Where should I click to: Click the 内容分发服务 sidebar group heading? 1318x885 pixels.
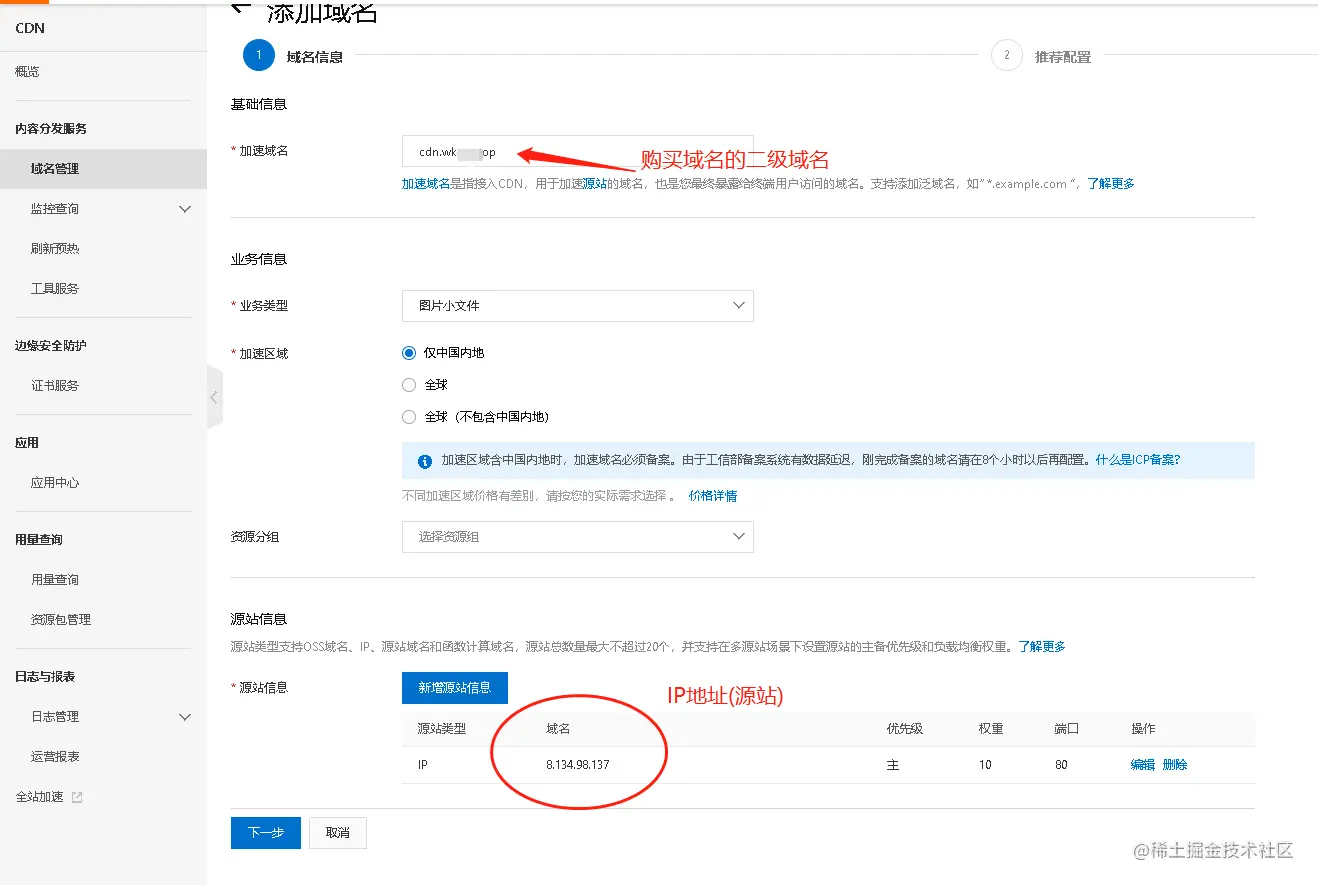point(51,129)
